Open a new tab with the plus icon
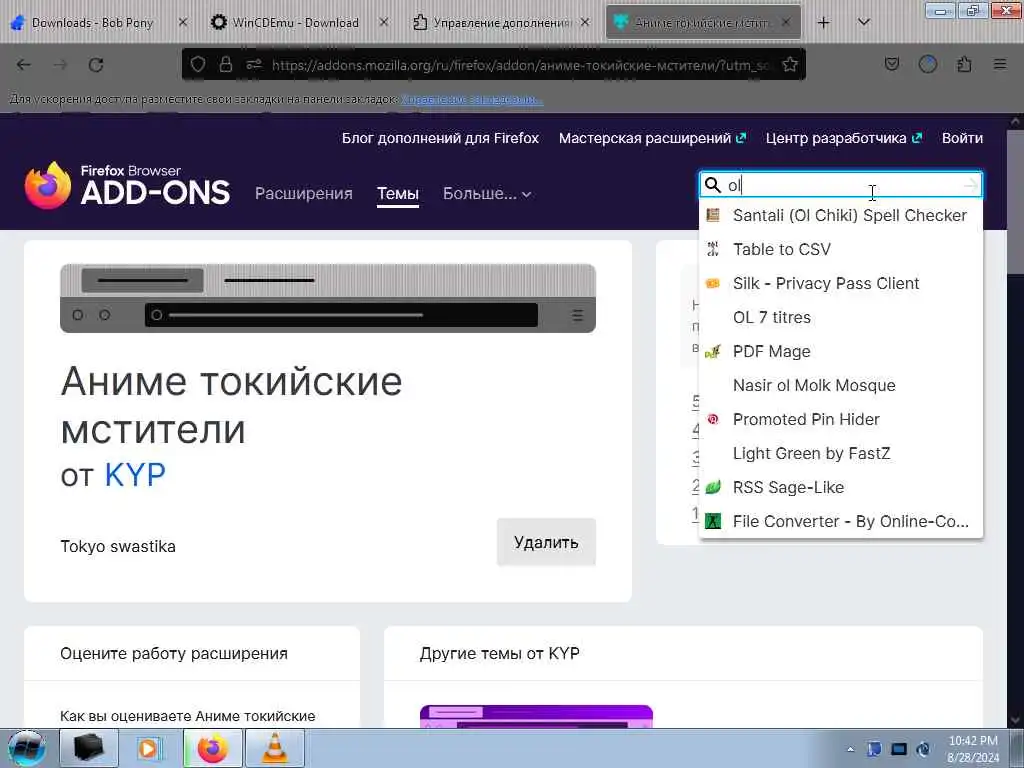 point(824,23)
